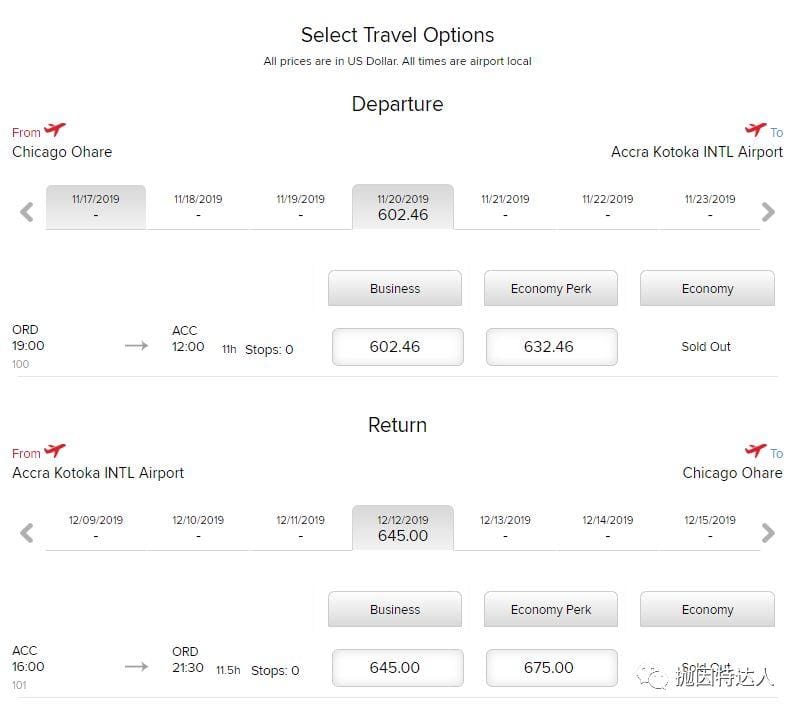The width and height of the screenshot is (800, 712).
Task: Click the red plane icon beside Departure 'To'
Action: tap(755, 131)
